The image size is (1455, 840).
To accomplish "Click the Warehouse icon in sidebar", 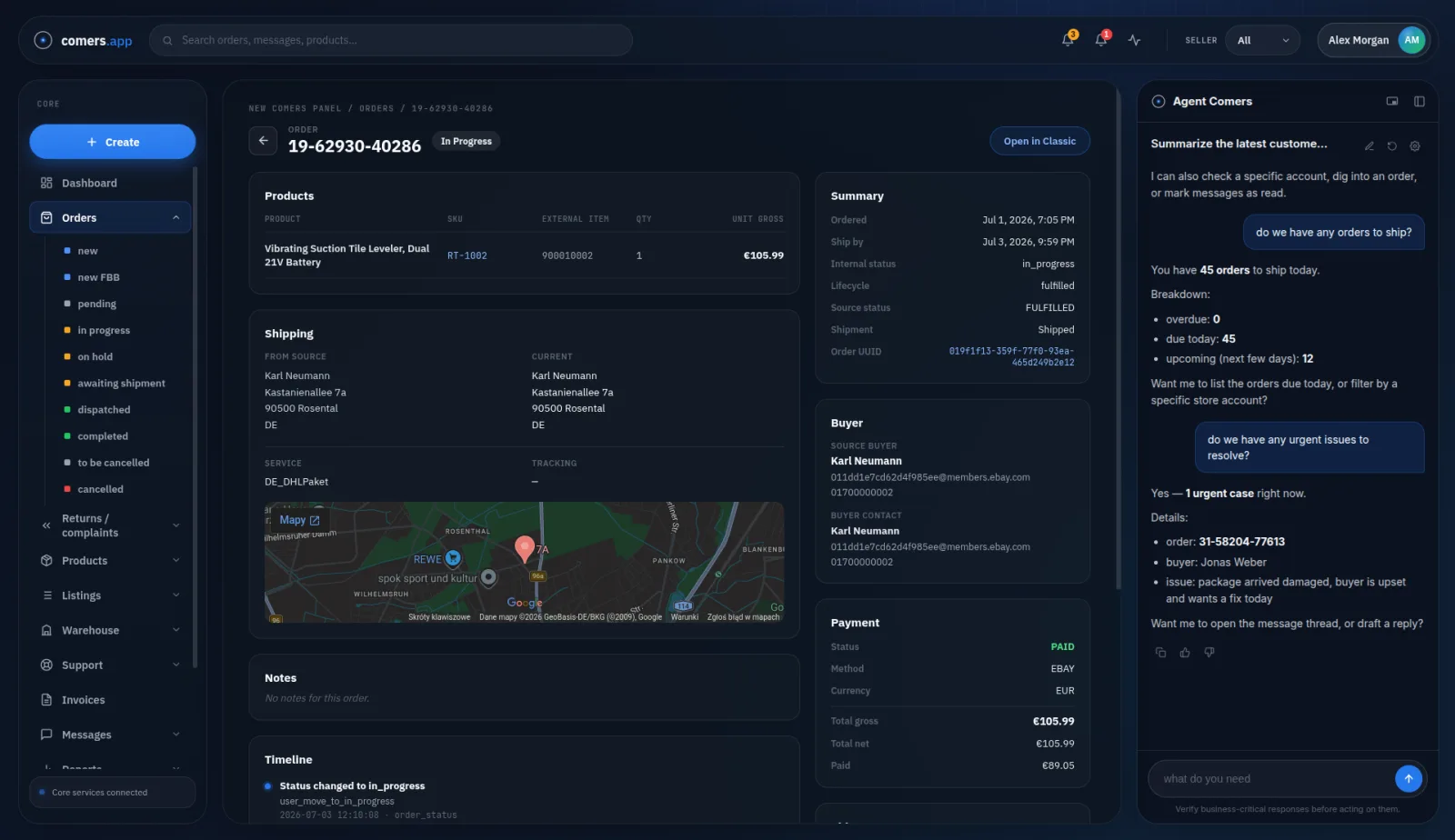I will [46, 630].
